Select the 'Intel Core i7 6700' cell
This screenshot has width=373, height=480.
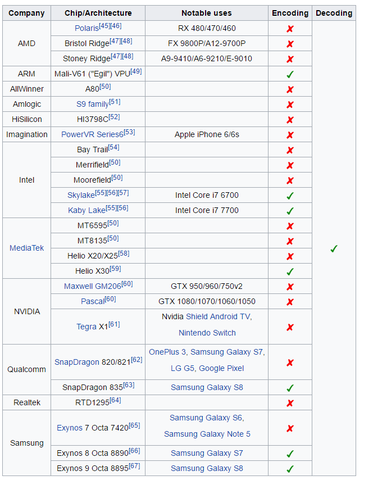[x=207, y=195]
